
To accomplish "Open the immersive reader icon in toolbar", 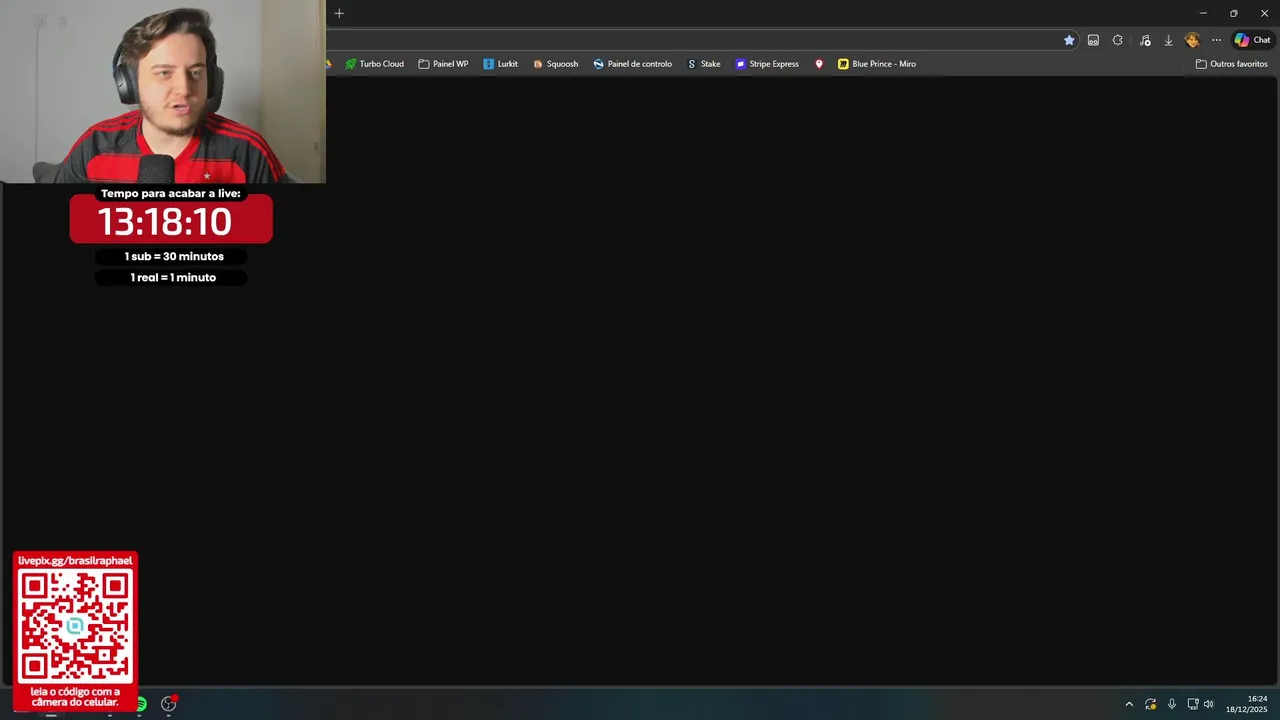I will pos(1093,40).
